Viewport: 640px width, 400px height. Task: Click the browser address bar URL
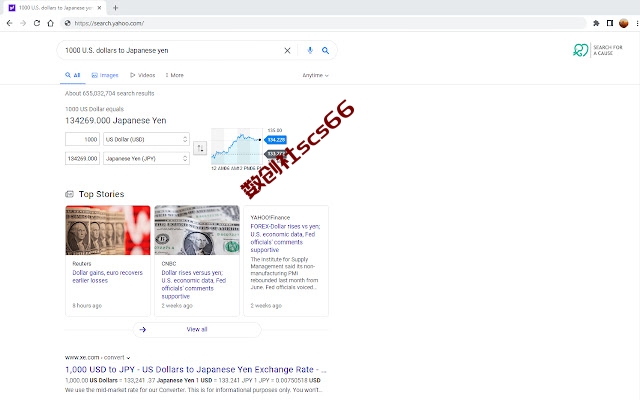(x=109, y=23)
